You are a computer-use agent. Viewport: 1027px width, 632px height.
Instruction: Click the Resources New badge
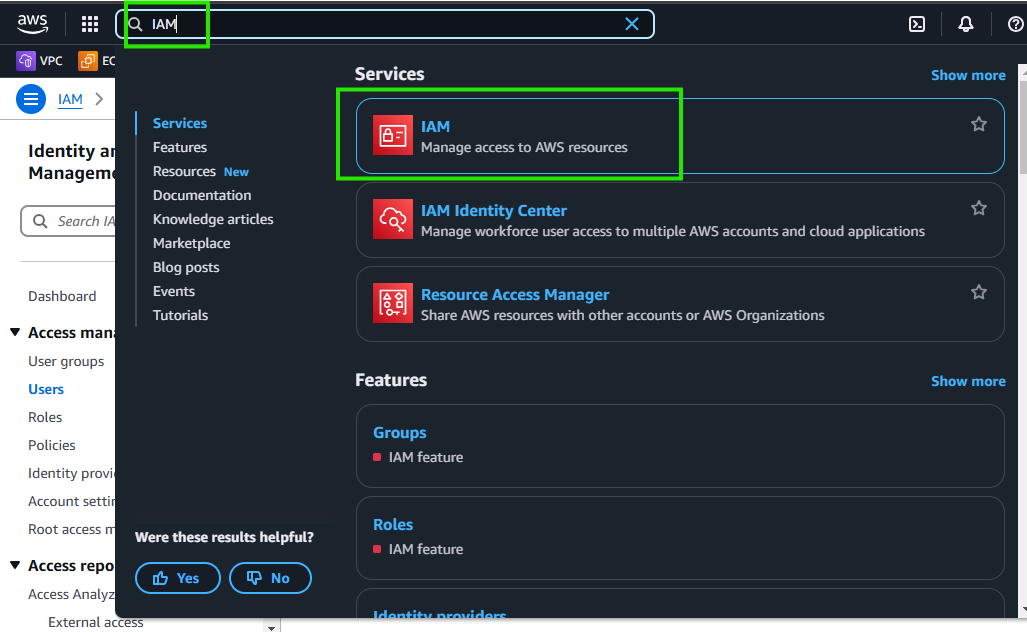click(x=236, y=172)
